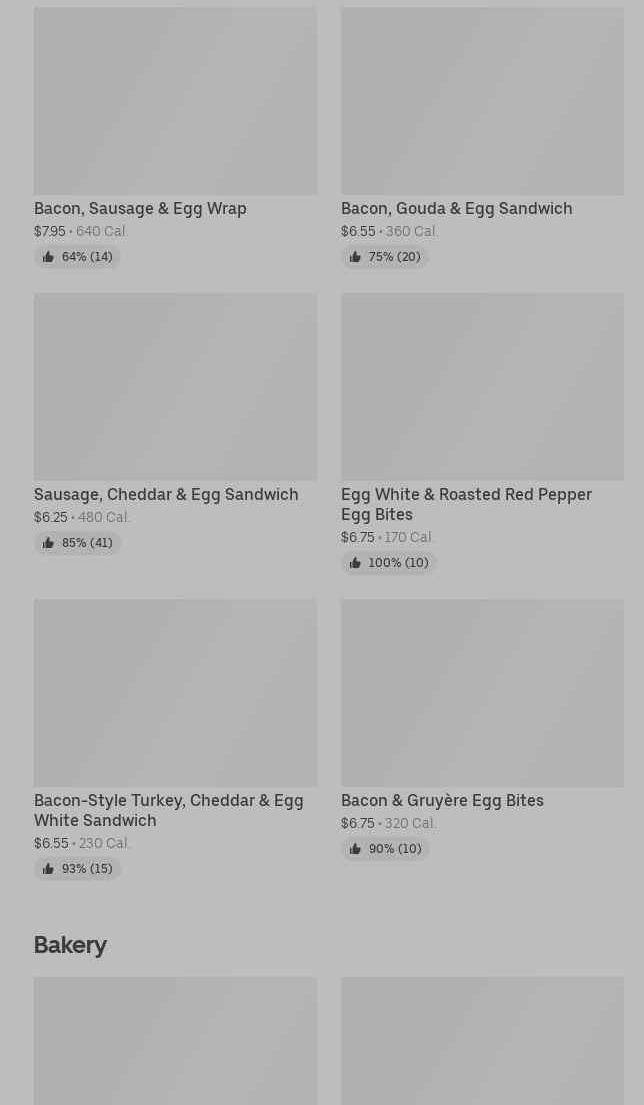Click thumbs-up icon under Bacon, Gouda & Egg Sandwich
Screen dimensions: 644x1105
[355, 257]
